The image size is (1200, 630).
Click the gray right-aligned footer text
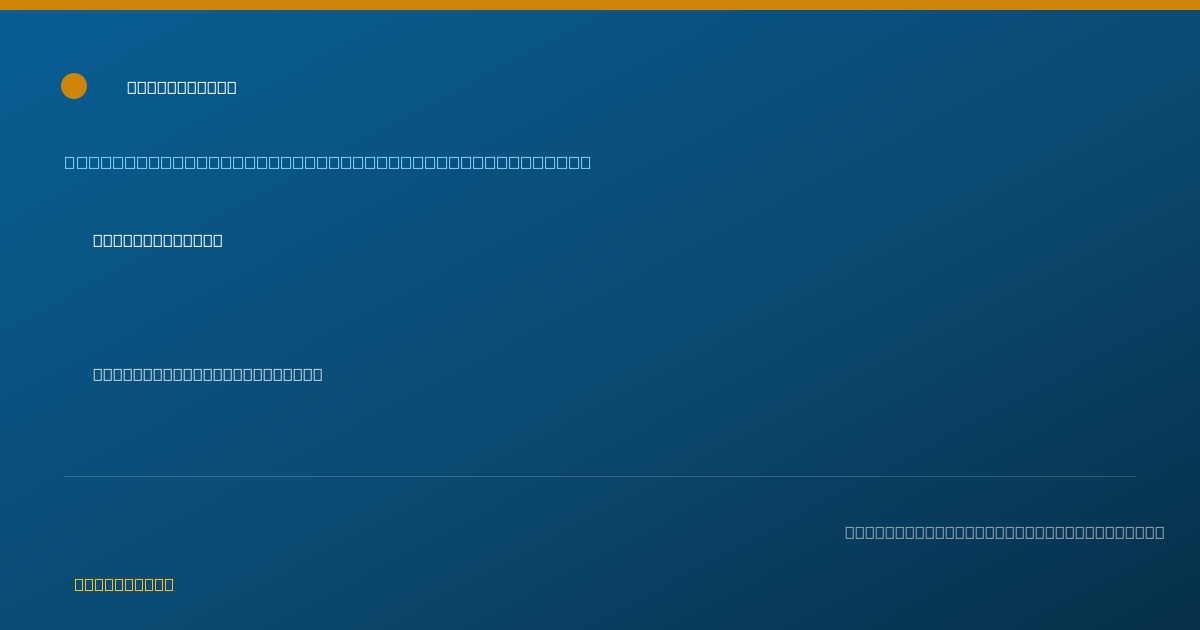click(x=1004, y=532)
